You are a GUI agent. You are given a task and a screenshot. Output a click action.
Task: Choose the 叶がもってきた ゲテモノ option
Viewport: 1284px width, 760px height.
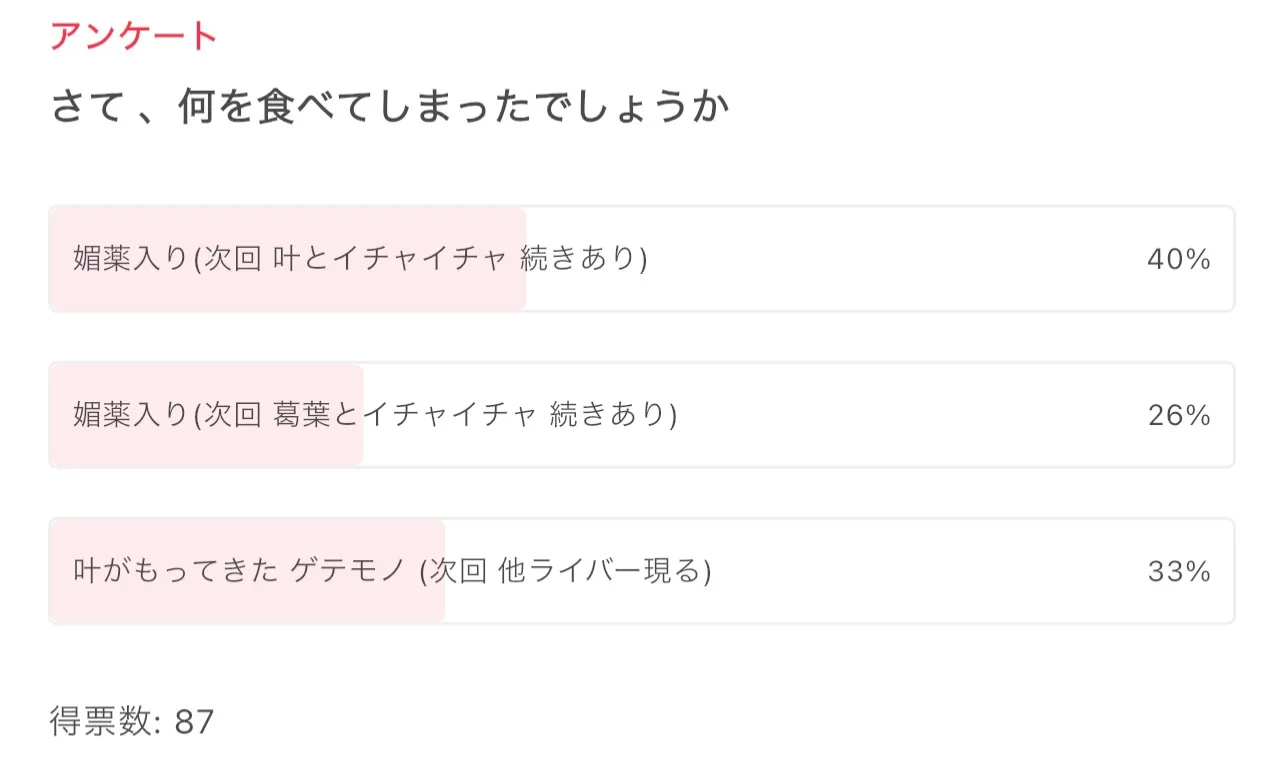click(238, 571)
